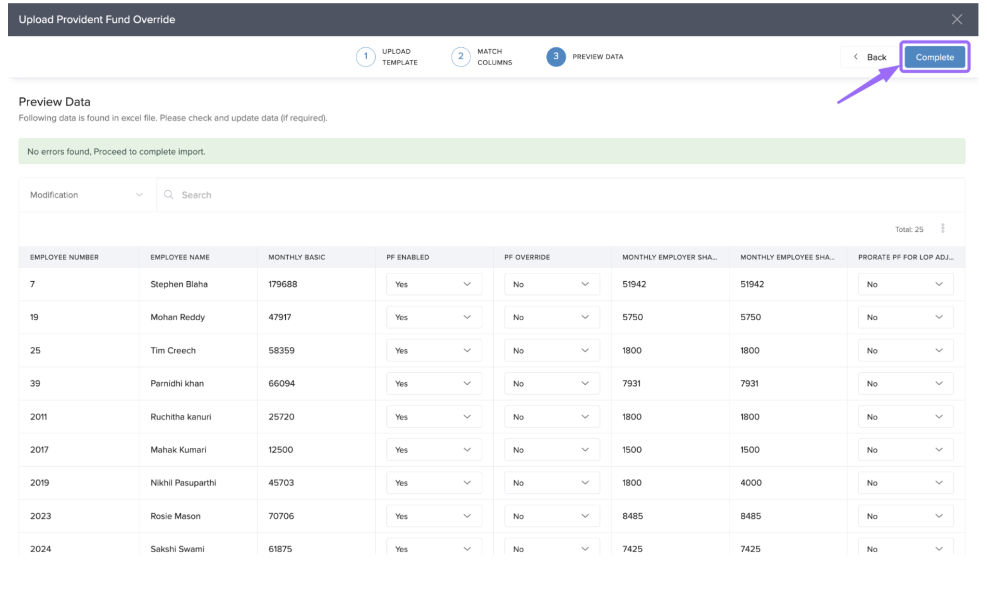Viewport: 987px width, 589px height.
Task: Click step 2 Match Columns circle
Action: tap(460, 57)
